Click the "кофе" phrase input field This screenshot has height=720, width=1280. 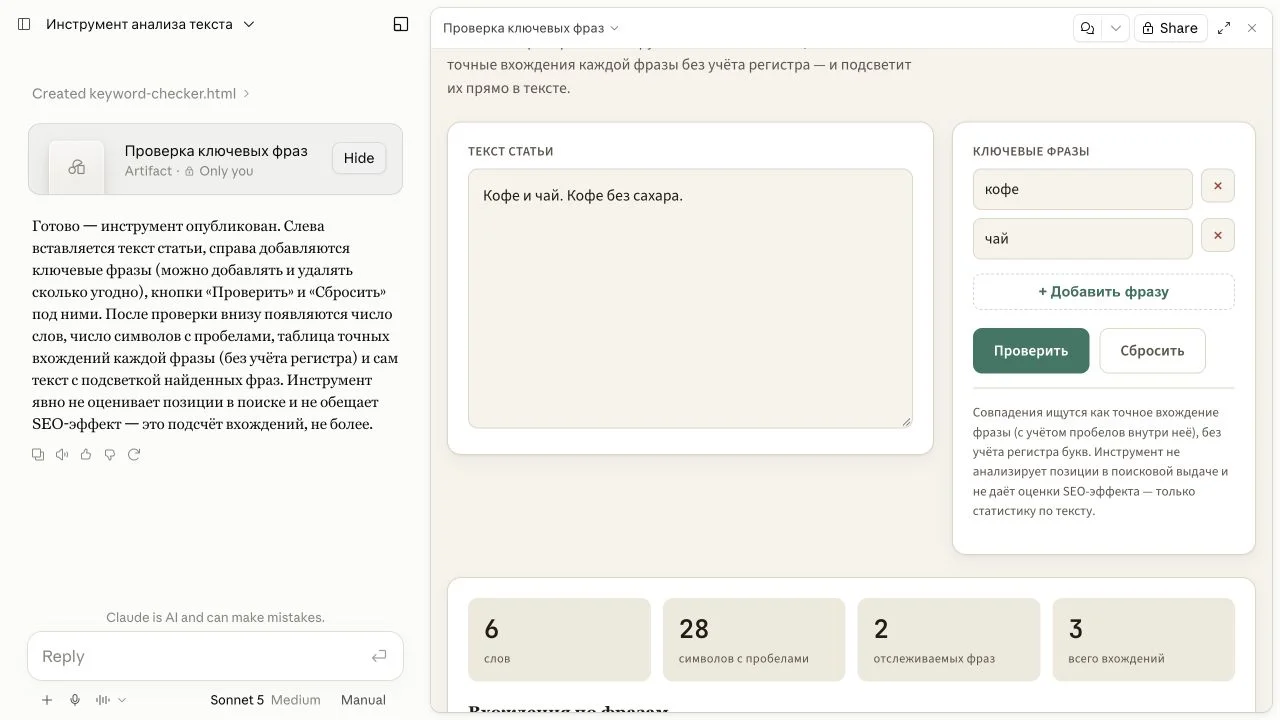pos(1083,189)
